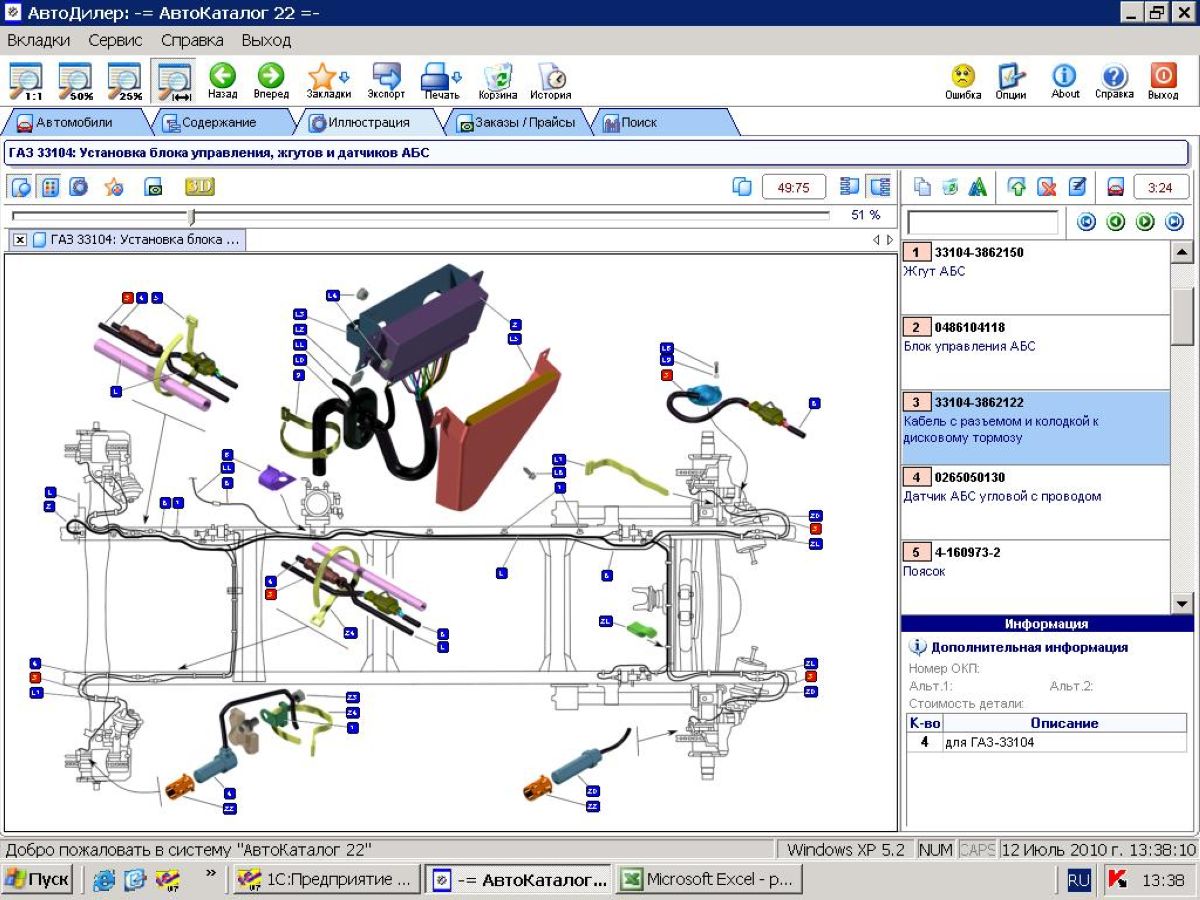1200x900 pixels.
Task: Toggle the magnifier view mode button
Action: tap(21, 187)
